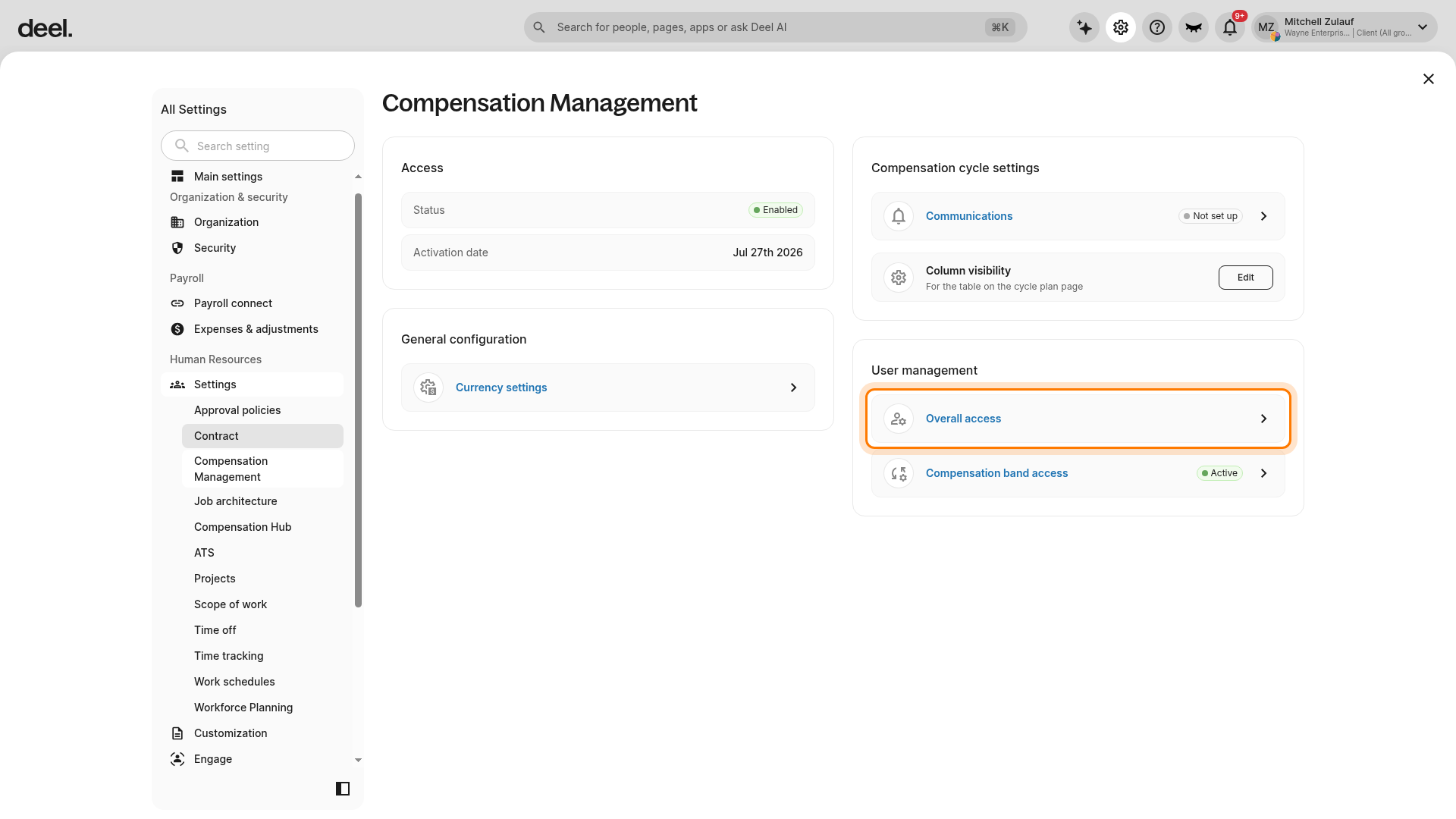Select Scope of work in sidebar

262,604
